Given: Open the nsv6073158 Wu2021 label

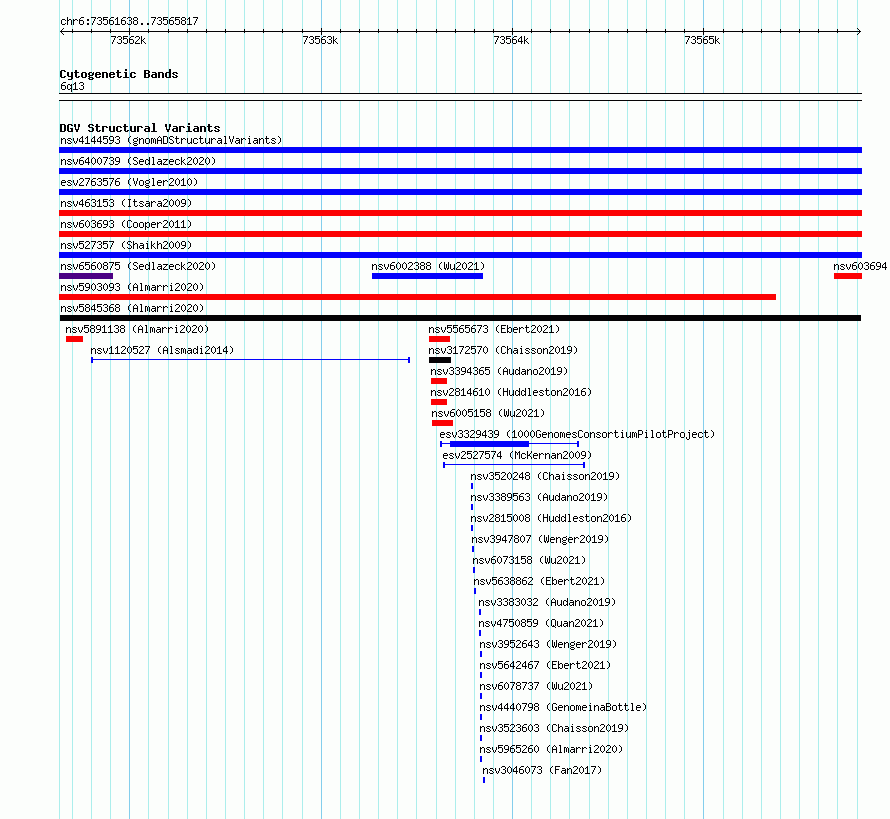Looking at the screenshot, I should click(529, 560).
